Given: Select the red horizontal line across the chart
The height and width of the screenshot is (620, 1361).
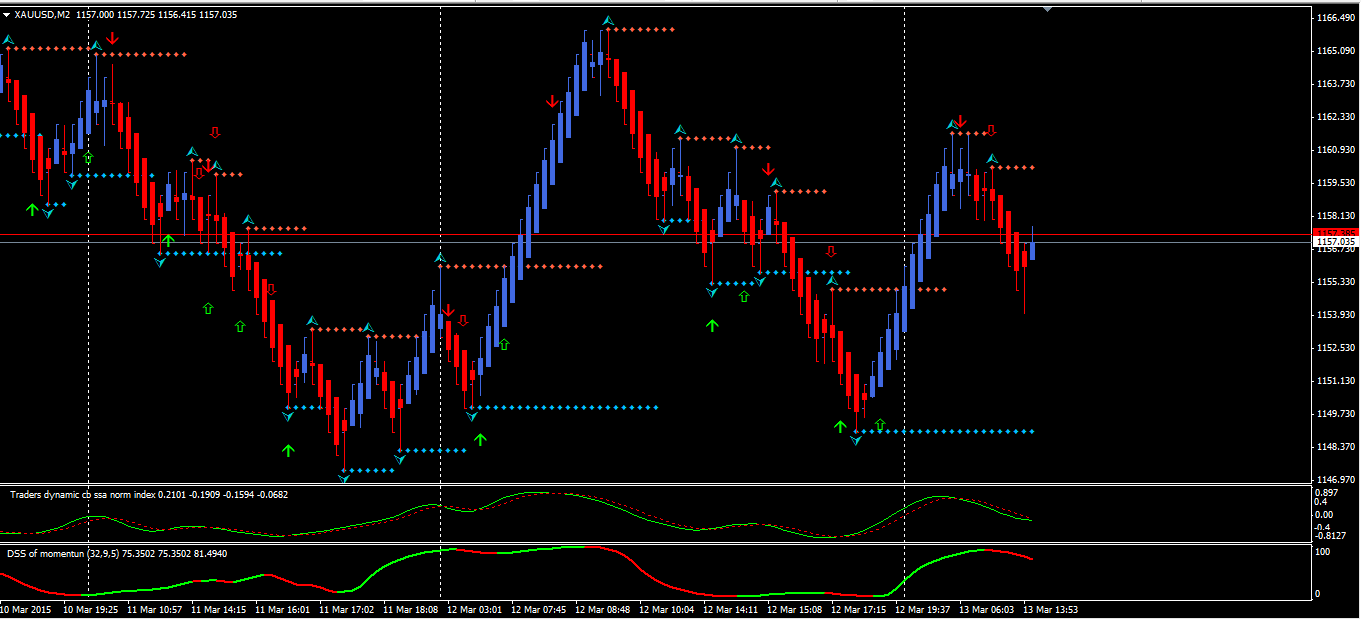Looking at the screenshot, I should [654, 235].
